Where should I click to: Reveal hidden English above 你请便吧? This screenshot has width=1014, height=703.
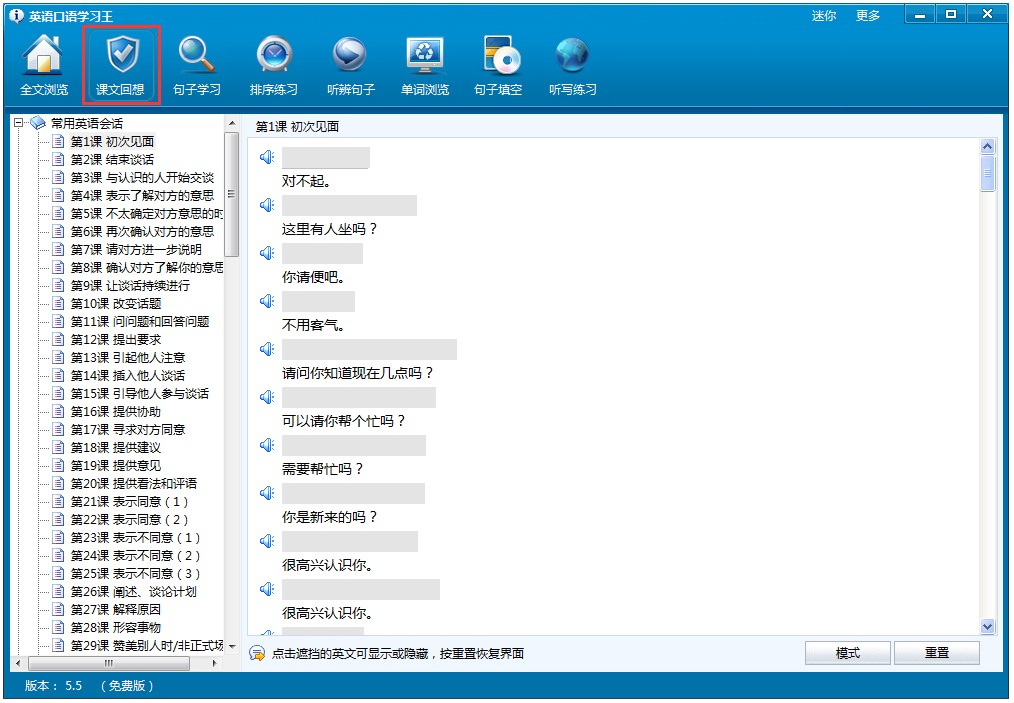click(322, 254)
